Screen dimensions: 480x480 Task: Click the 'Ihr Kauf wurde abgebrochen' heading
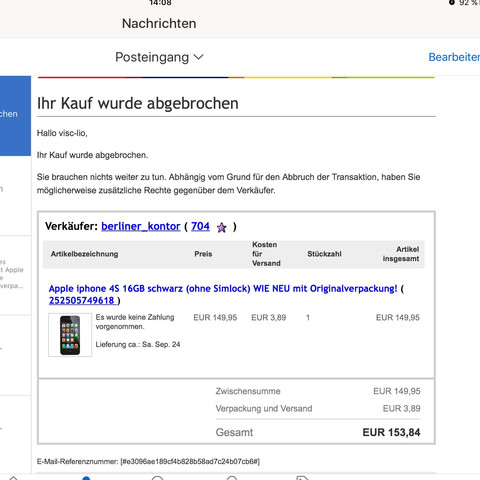[x=138, y=103]
